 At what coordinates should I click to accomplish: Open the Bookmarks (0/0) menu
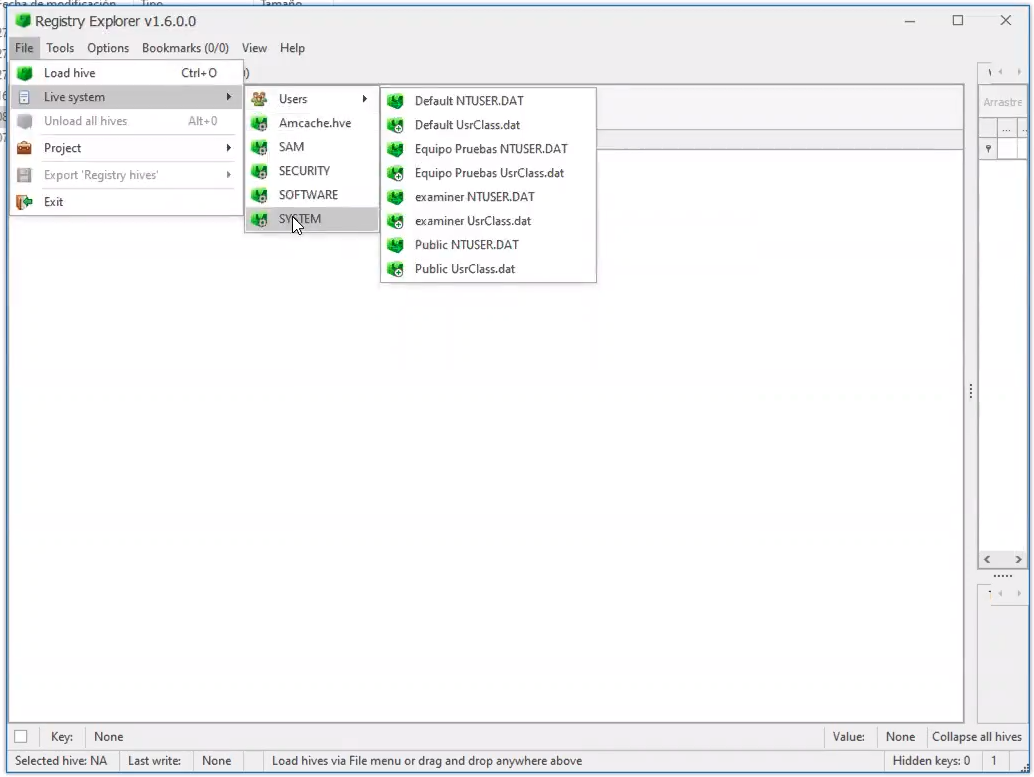click(x=185, y=48)
